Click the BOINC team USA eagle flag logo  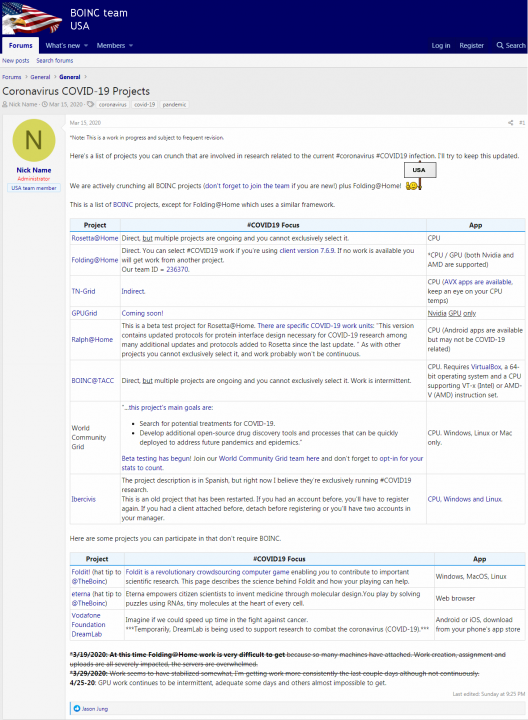32,18
